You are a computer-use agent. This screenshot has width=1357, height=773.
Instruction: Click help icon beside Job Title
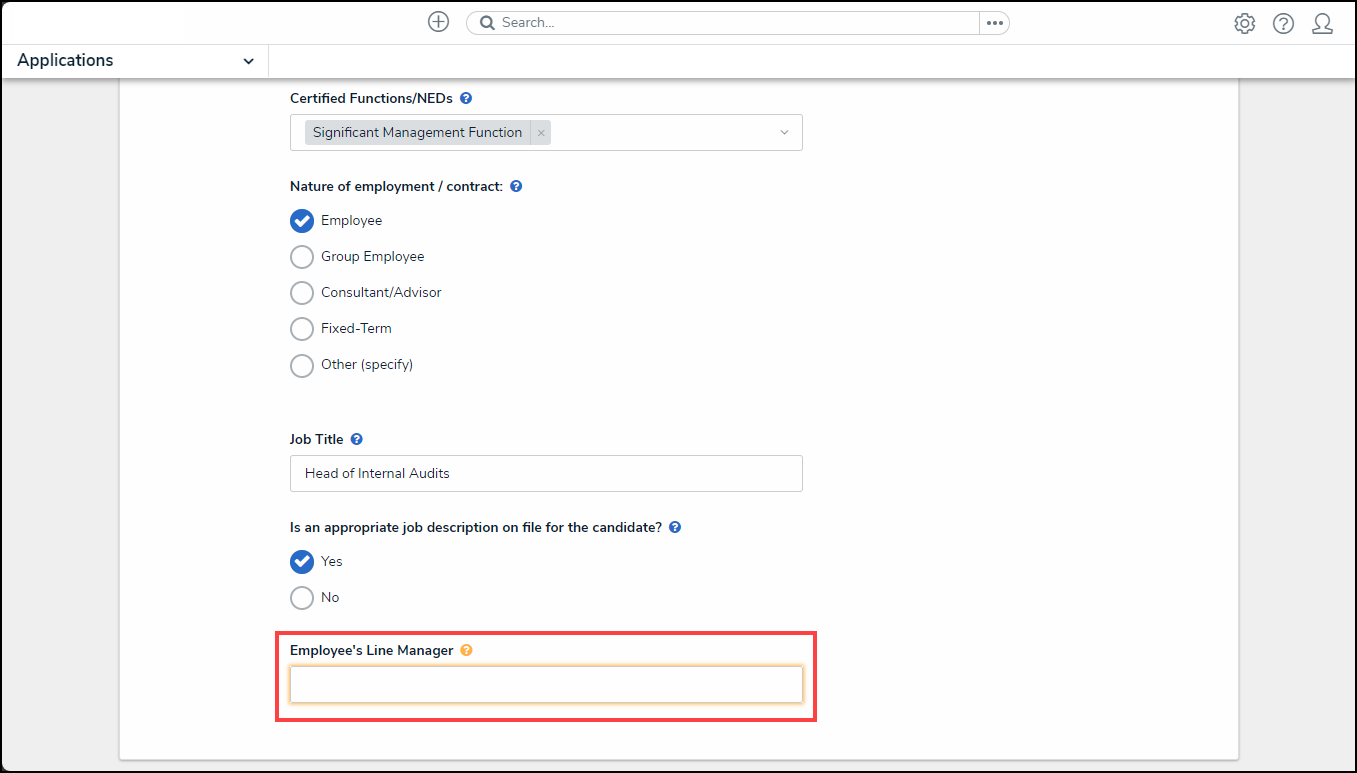[357, 439]
